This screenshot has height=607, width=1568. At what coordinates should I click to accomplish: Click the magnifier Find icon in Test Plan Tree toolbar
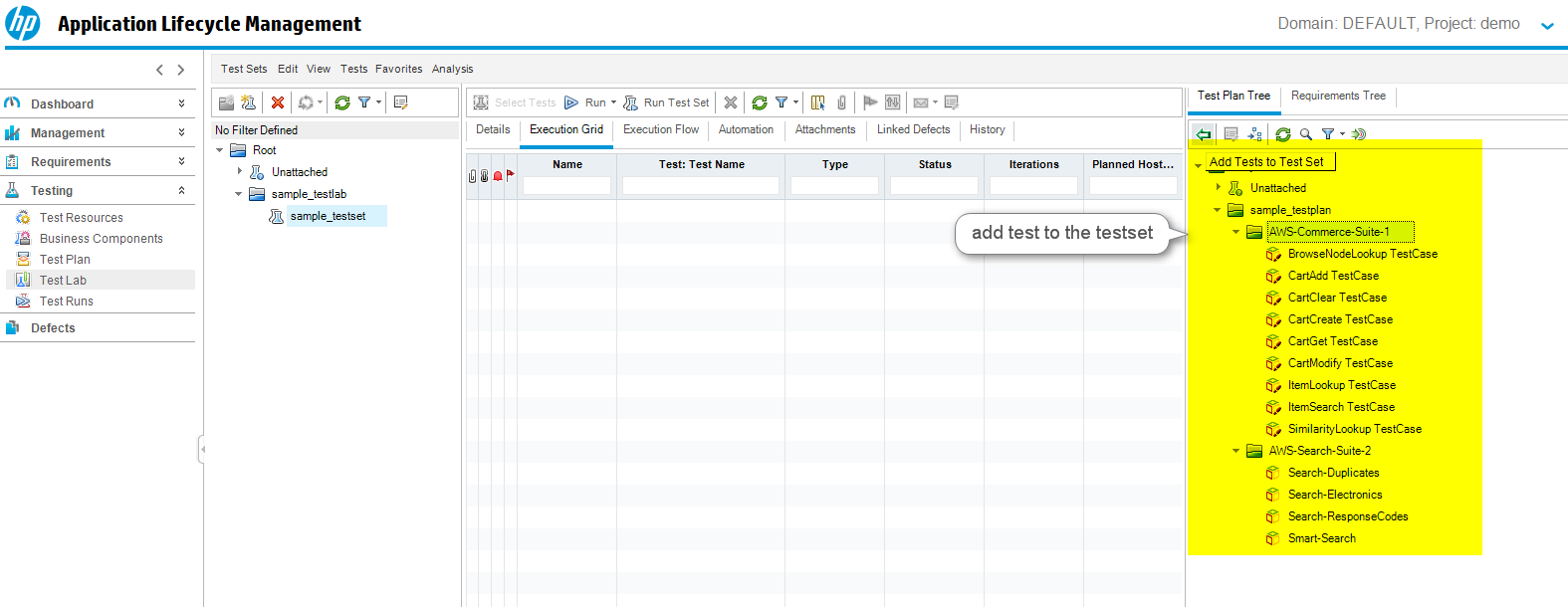[1305, 134]
